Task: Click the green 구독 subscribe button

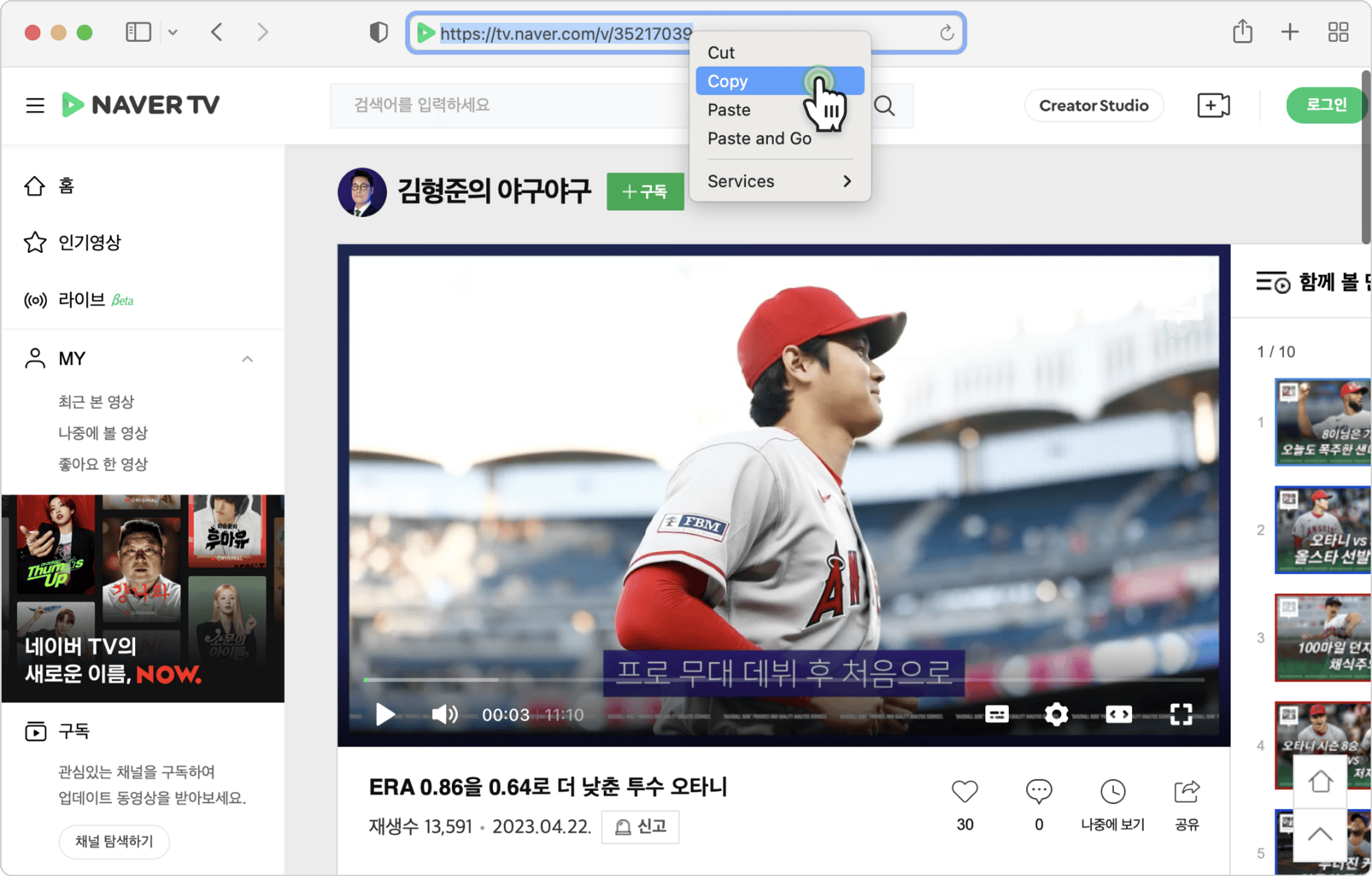Action: tap(645, 192)
